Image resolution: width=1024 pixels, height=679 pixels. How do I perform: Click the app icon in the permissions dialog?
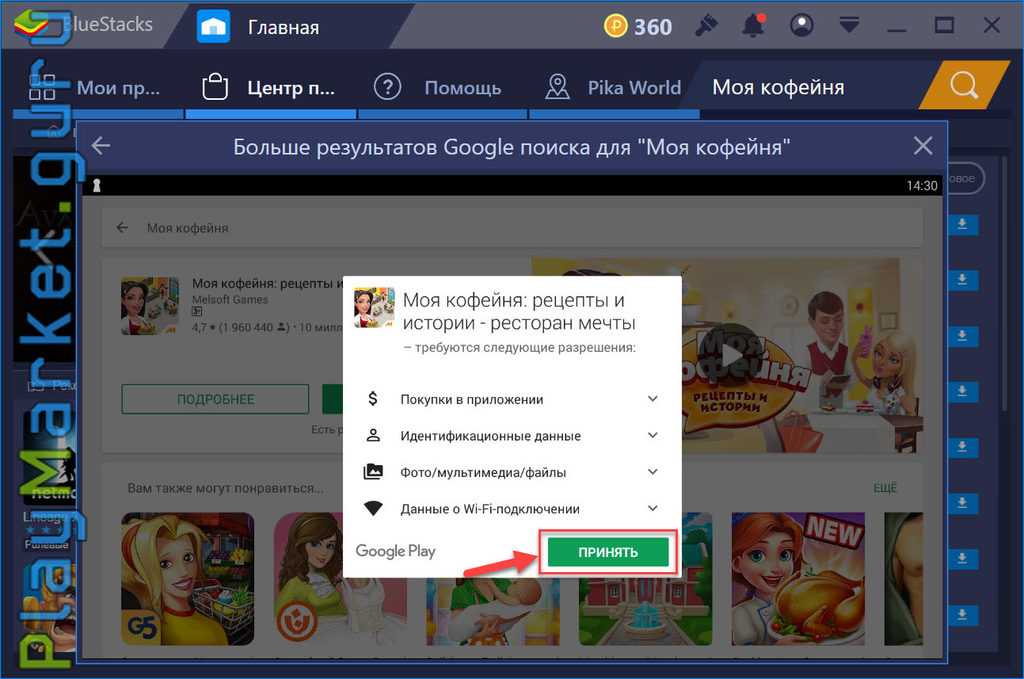click(x=374, y=308)
